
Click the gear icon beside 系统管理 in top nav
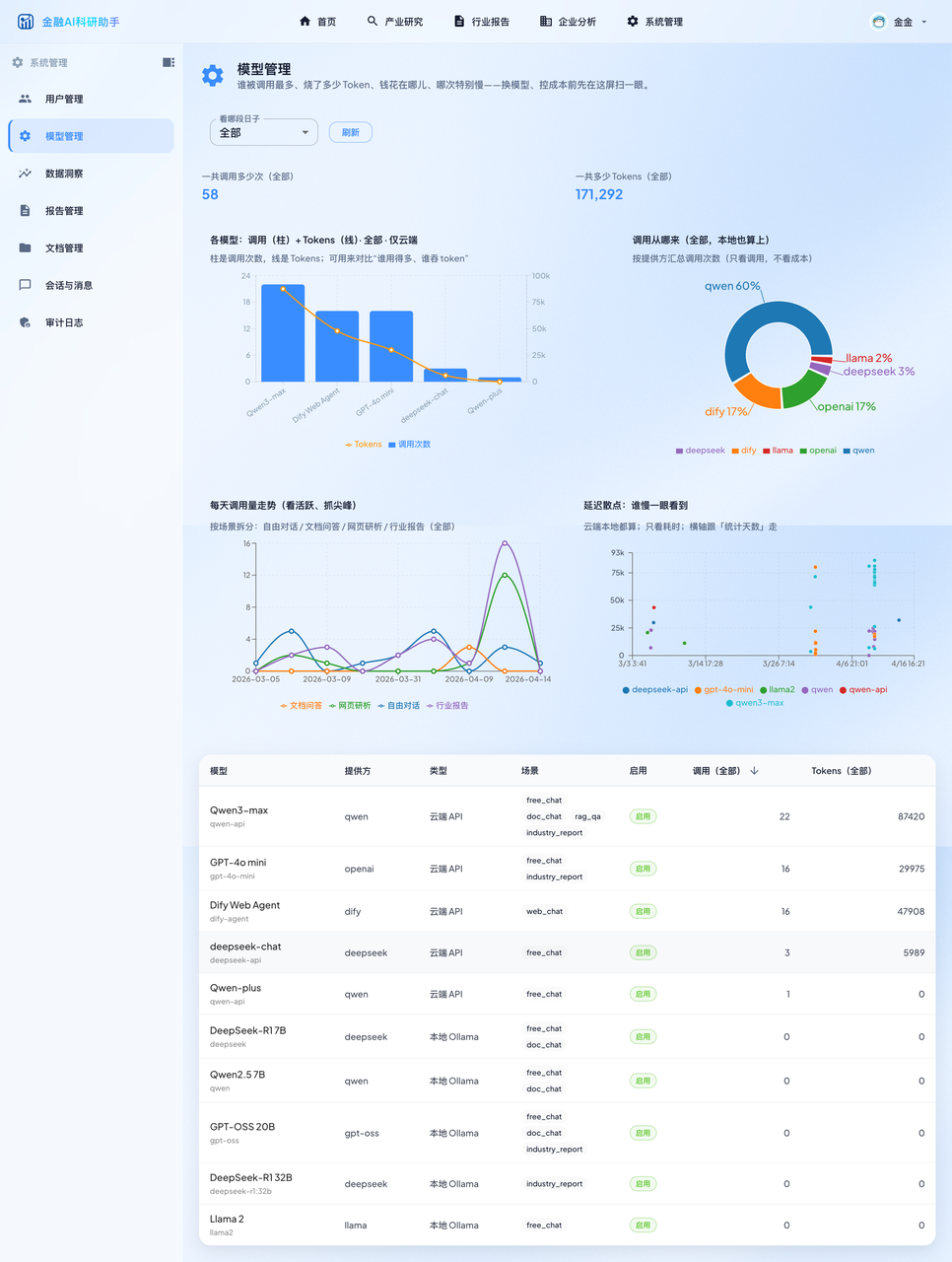[633, 21]
